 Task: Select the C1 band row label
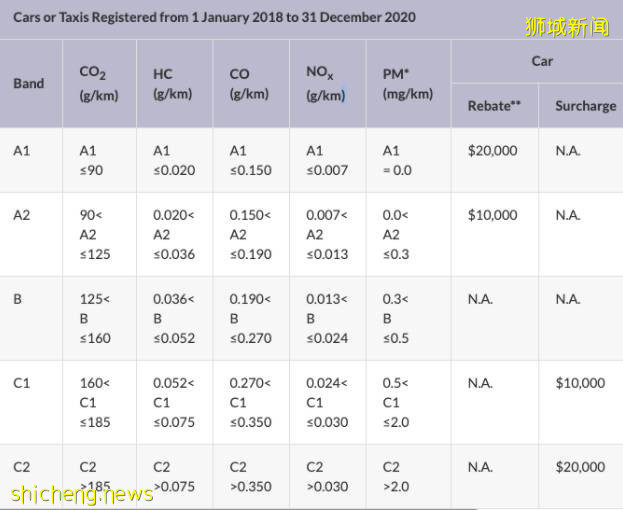(22, 383)
